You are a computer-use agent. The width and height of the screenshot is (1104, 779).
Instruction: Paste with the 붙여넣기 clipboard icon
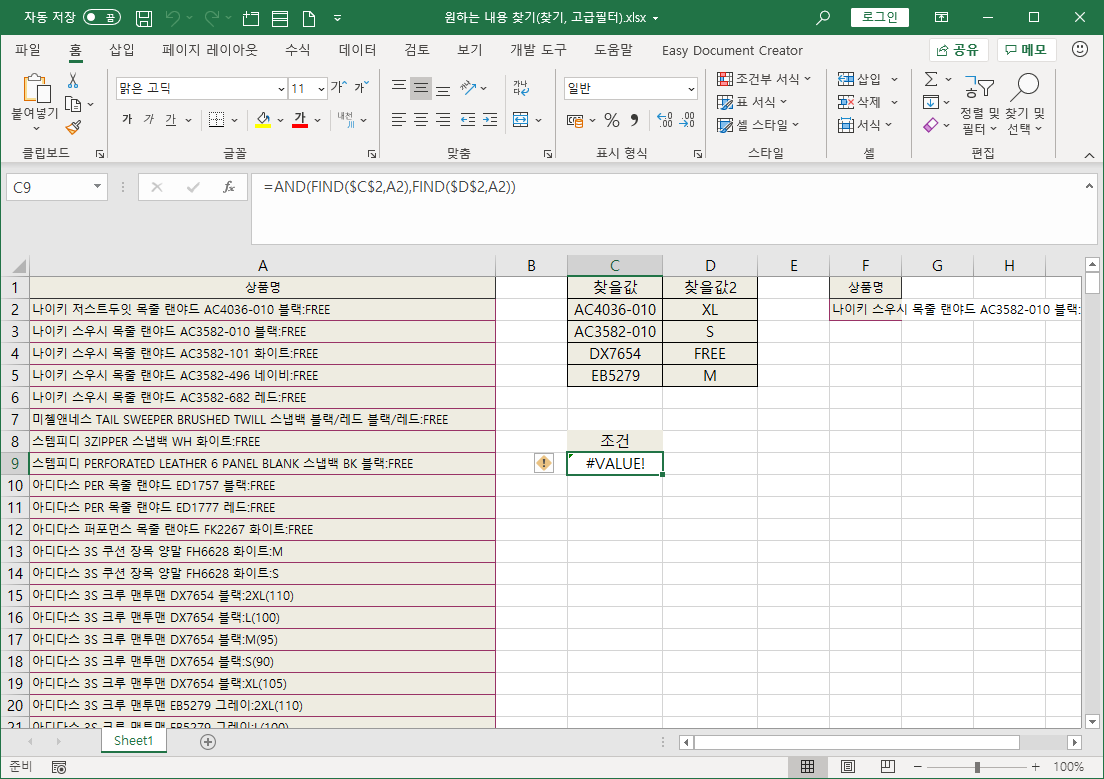[x=36, y=89]
